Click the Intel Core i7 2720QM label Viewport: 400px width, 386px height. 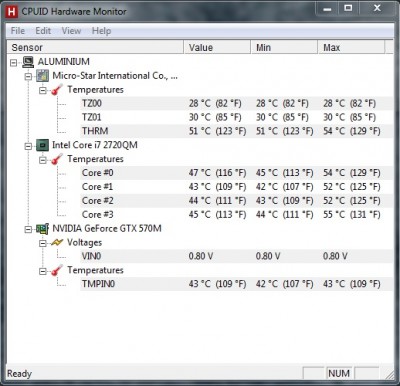click(95, 145)
